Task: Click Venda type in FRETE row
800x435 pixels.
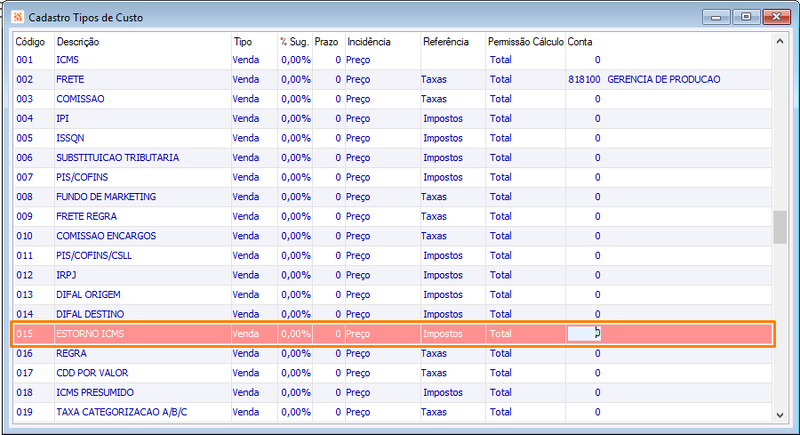Action: click(245, 80)
